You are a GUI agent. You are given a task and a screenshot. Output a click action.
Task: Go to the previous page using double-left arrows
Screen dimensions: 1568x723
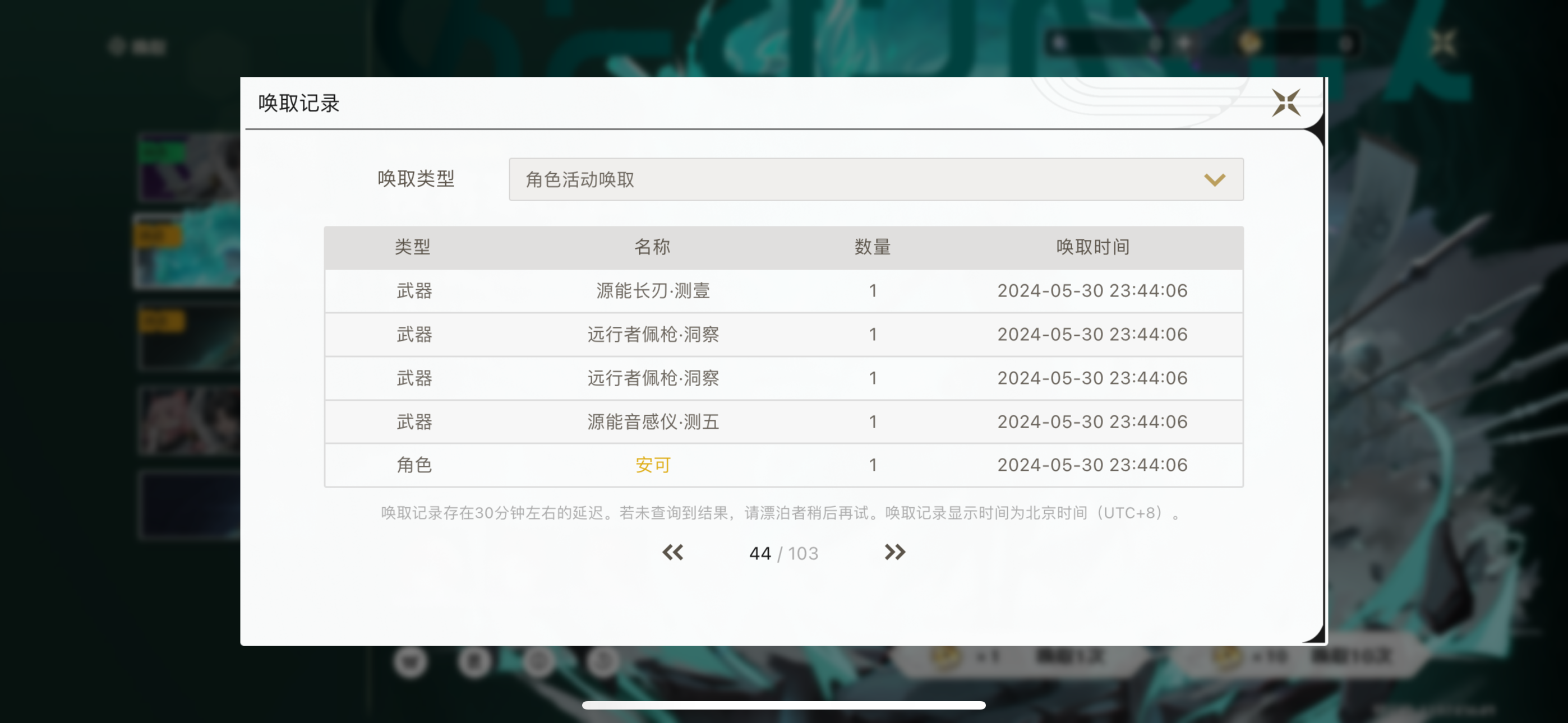[x=672, y=552]
